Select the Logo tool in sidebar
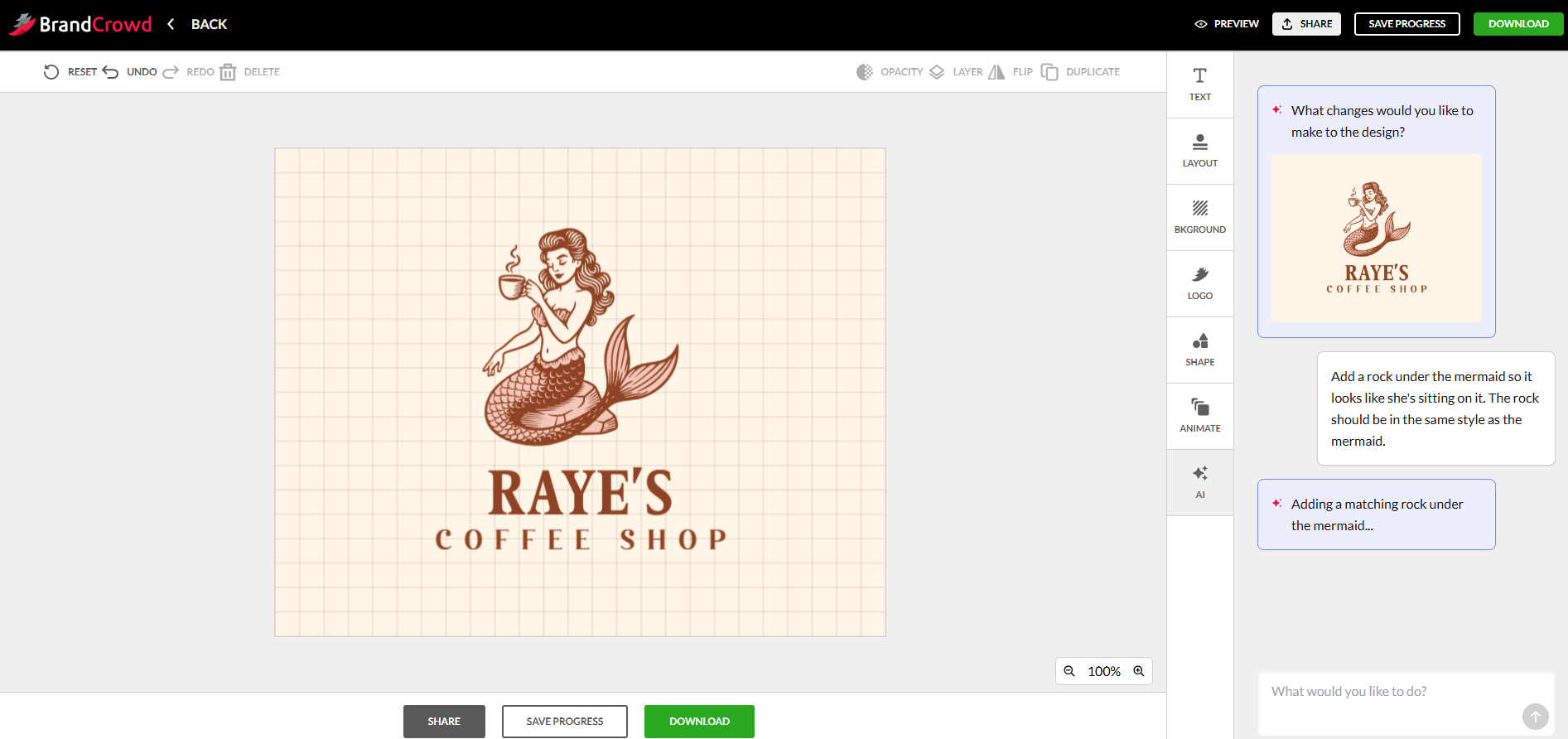 pos(1199,283)
